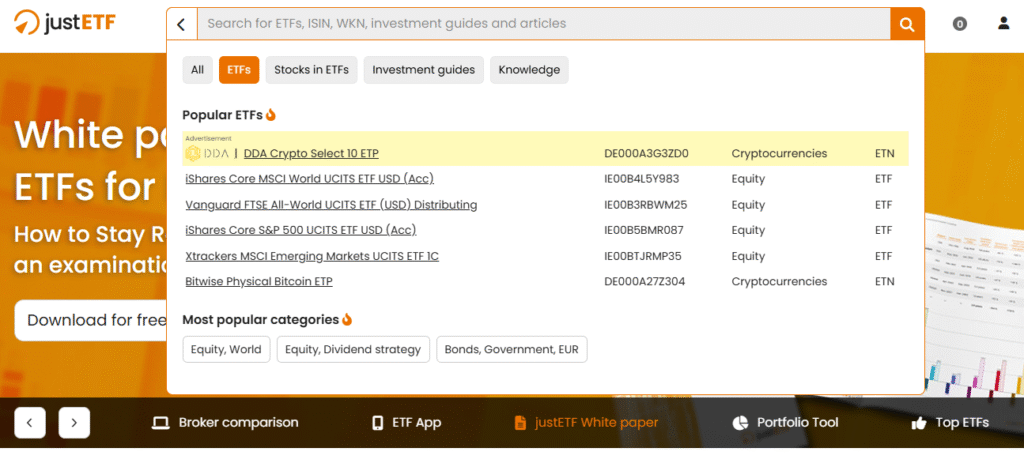Click the back arrow in search bar
Screen dimensions: 1024x467
(181, 24)
